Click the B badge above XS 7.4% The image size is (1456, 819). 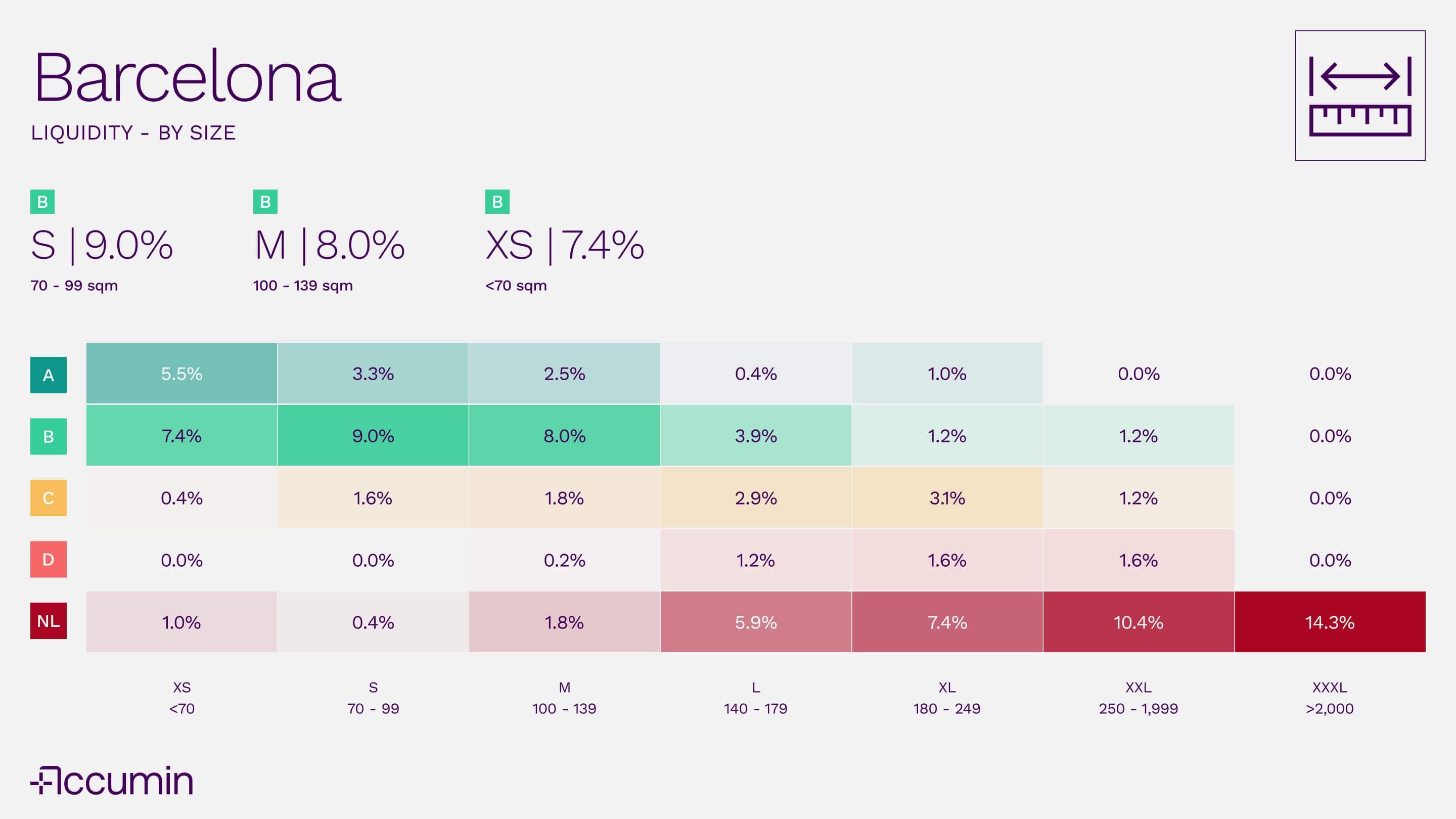click(497, 202)
